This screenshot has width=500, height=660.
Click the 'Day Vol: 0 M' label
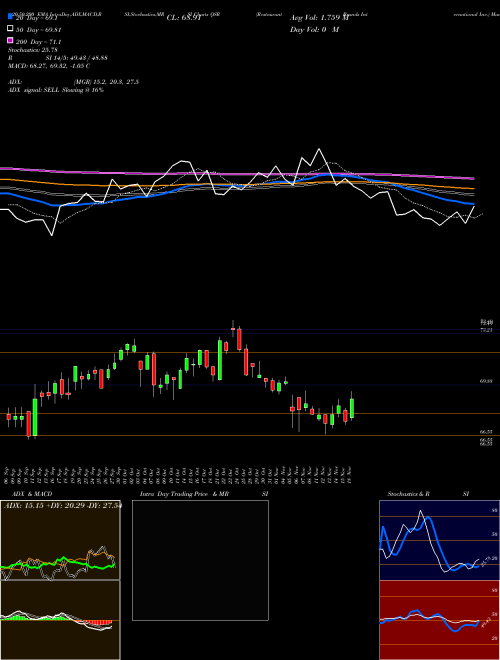[x=314, y=29]
